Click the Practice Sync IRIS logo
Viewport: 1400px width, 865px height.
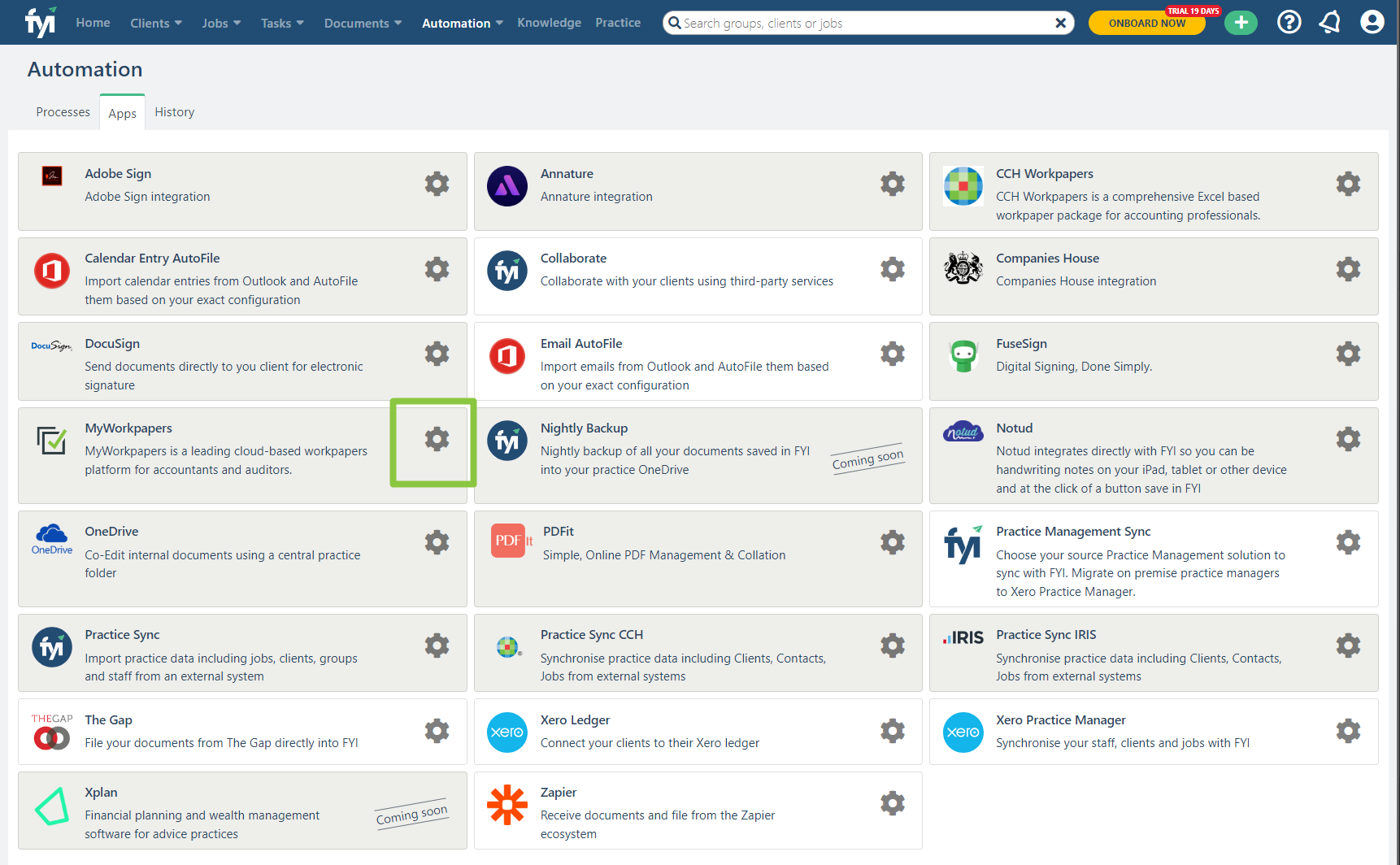[963, 637]
